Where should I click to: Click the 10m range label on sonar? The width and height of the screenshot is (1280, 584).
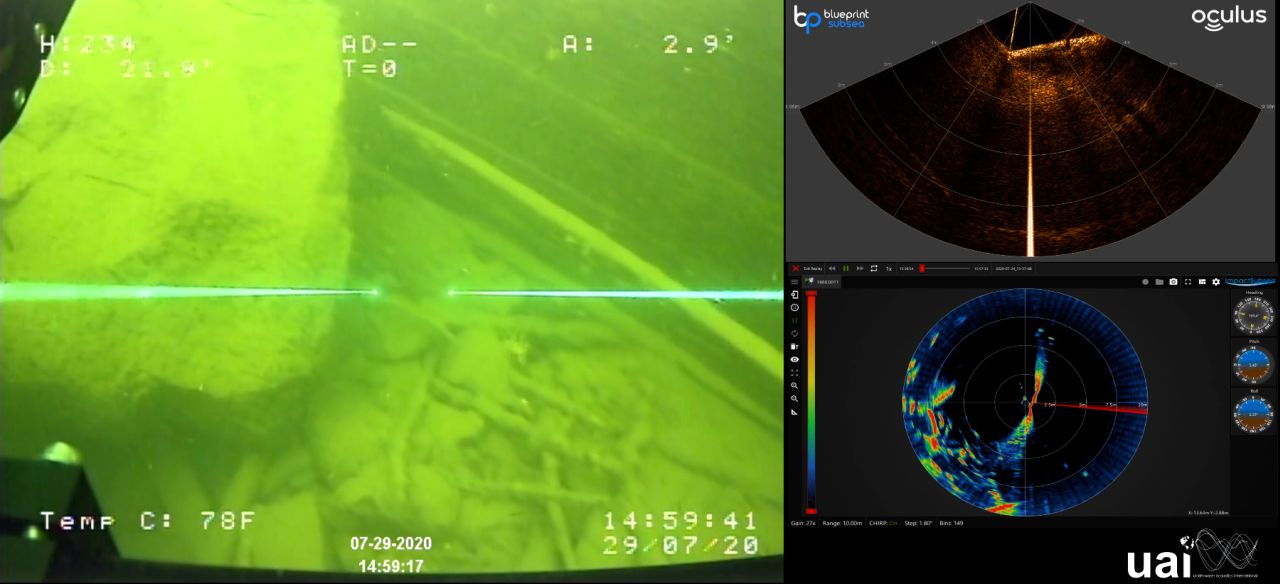tap(1141, 406)
